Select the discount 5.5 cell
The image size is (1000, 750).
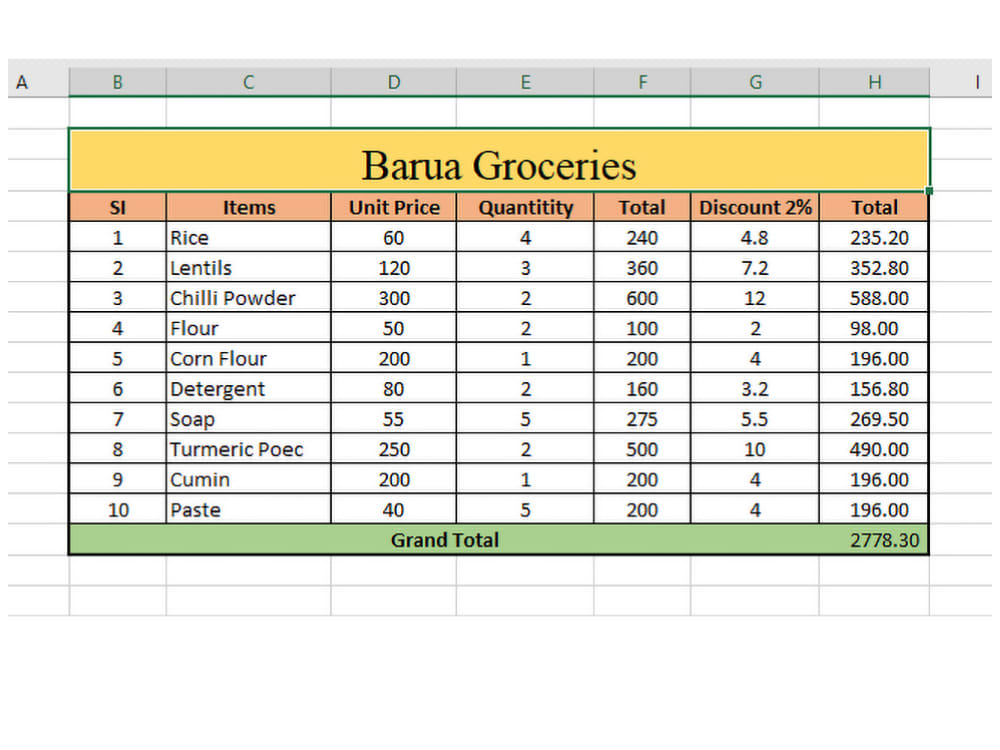[755, 419]
